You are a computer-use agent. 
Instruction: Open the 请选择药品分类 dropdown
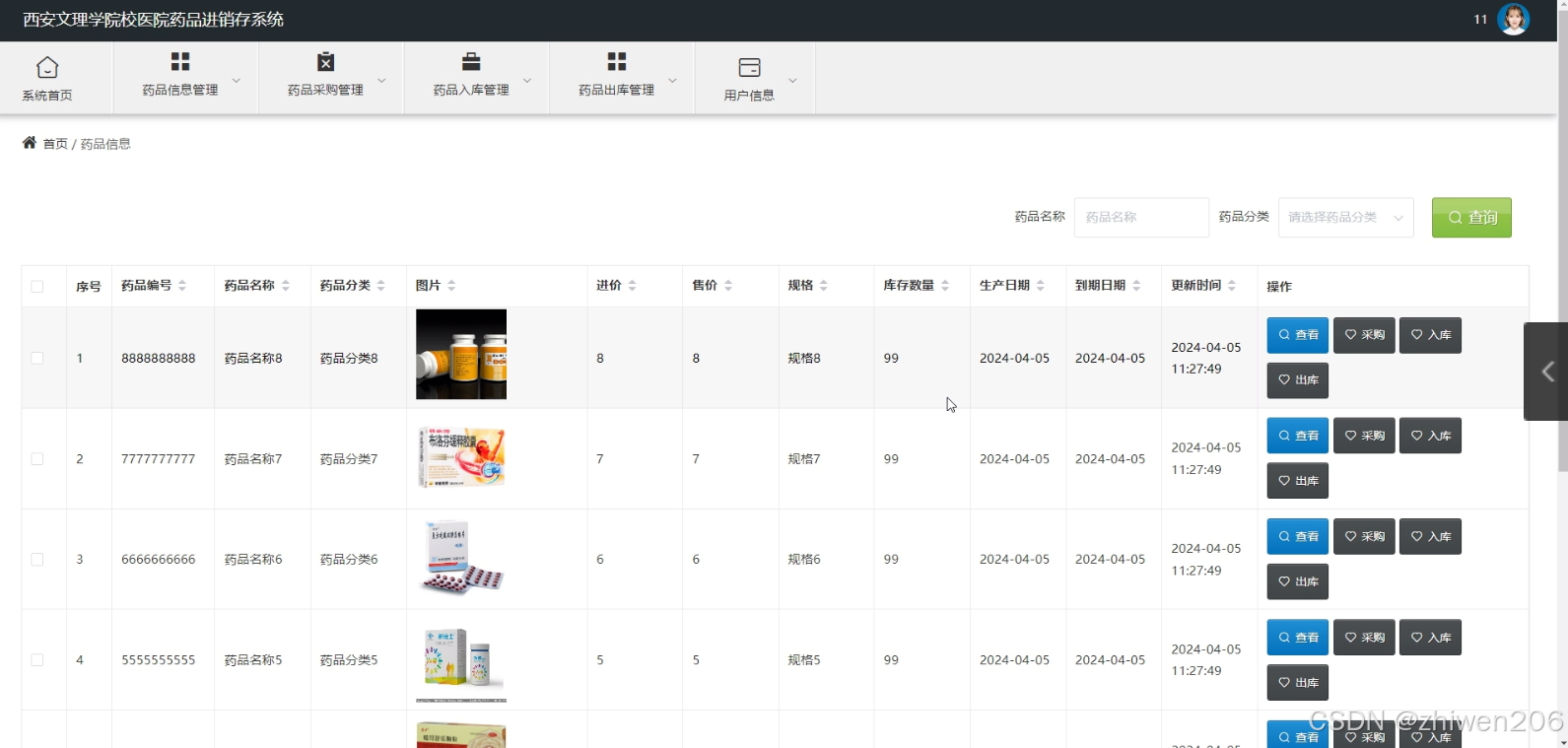[1345, 218]
